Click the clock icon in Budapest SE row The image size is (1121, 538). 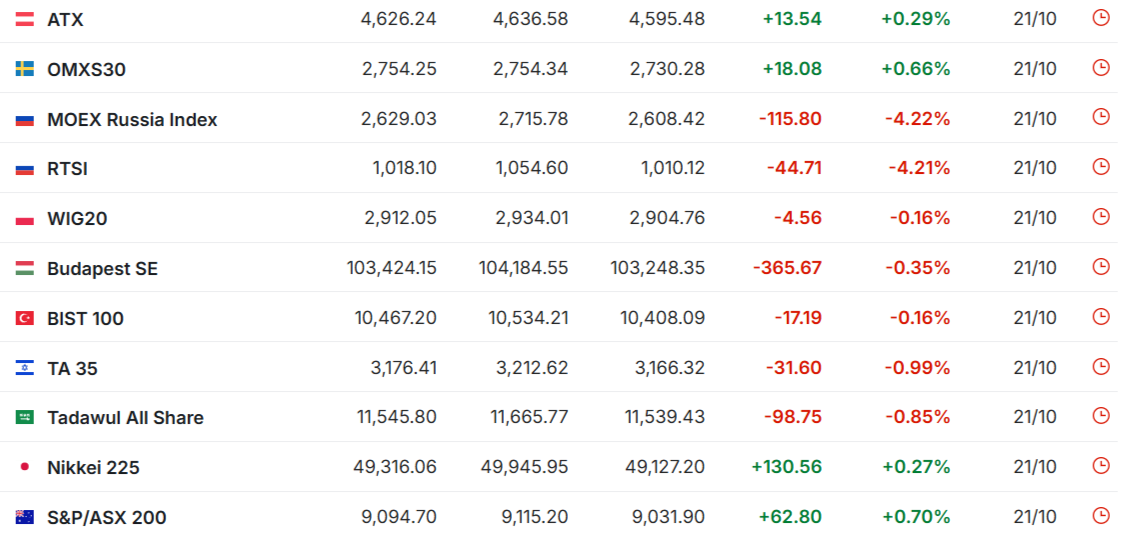[1101, 267]
